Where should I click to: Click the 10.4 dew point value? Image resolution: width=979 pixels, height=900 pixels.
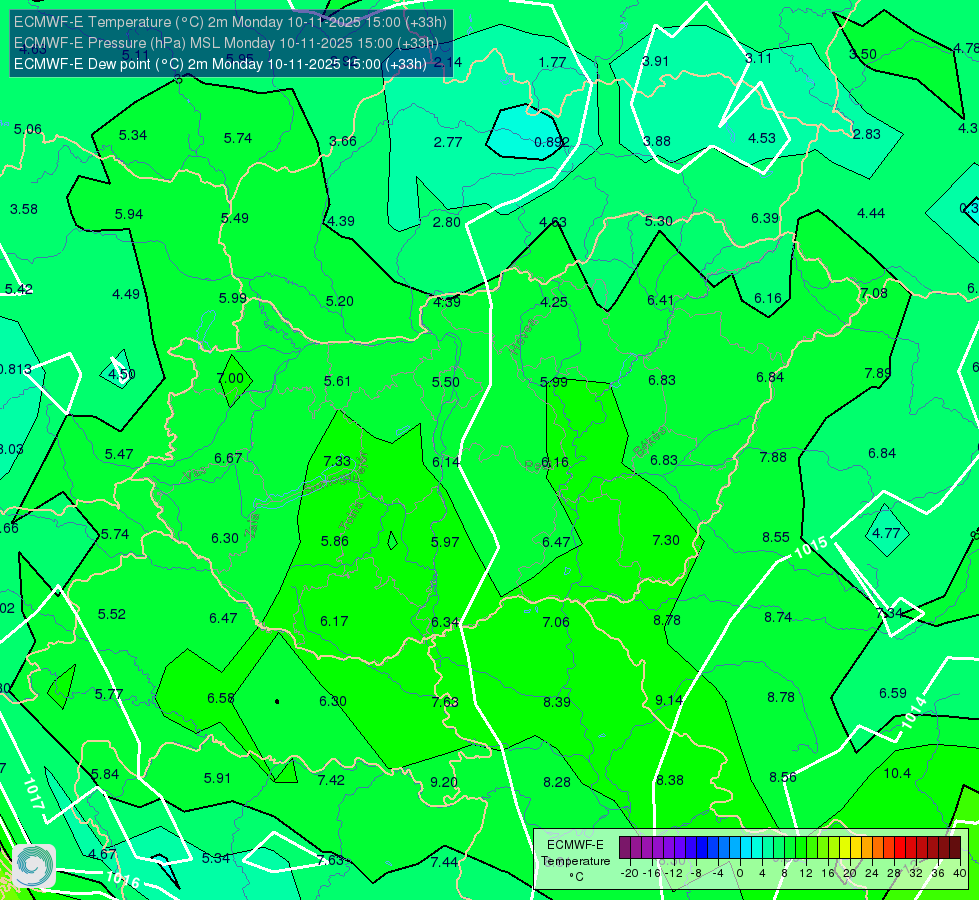click(x=897, y=773)
